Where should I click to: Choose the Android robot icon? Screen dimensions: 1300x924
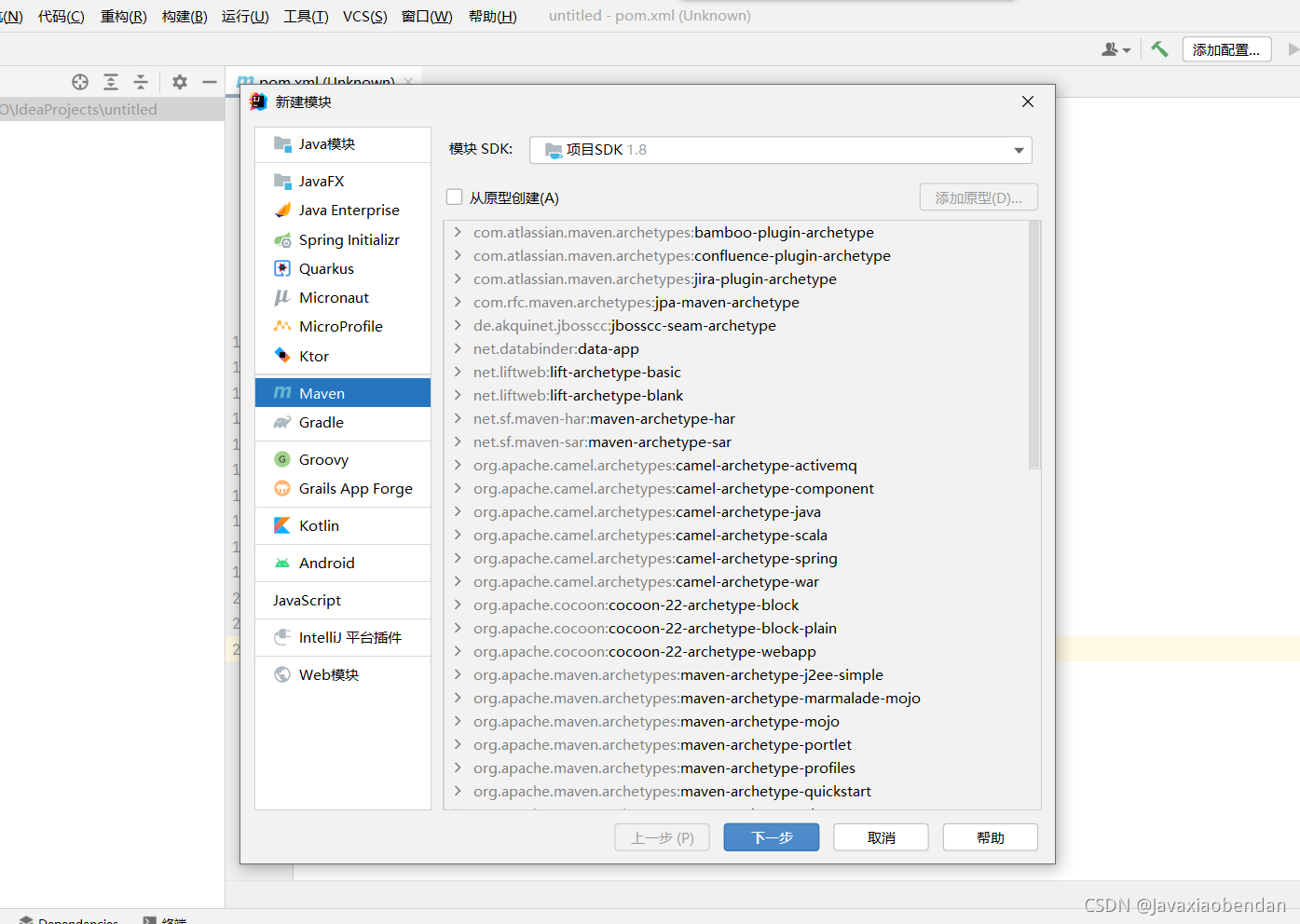[x=282, y=563]
